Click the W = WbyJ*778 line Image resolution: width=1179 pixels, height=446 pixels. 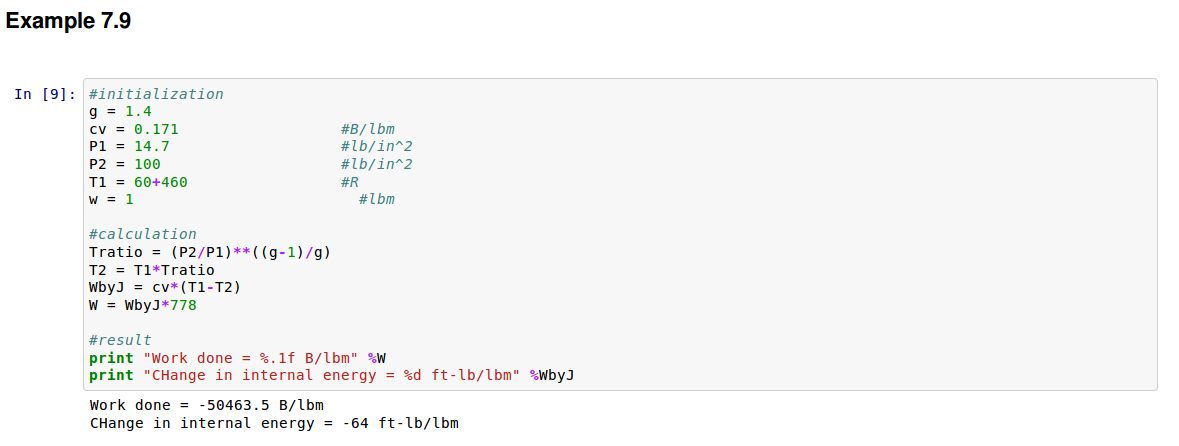coord(142,305)
